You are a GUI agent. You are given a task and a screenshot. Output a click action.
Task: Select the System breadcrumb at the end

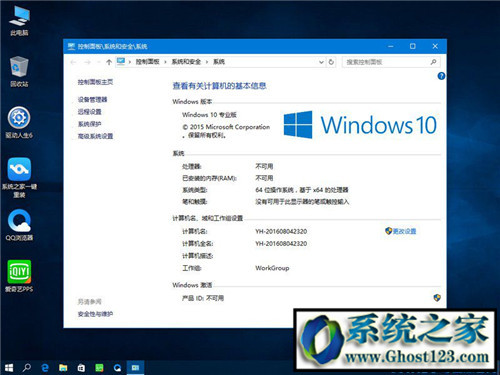click(x=219, y=62)
